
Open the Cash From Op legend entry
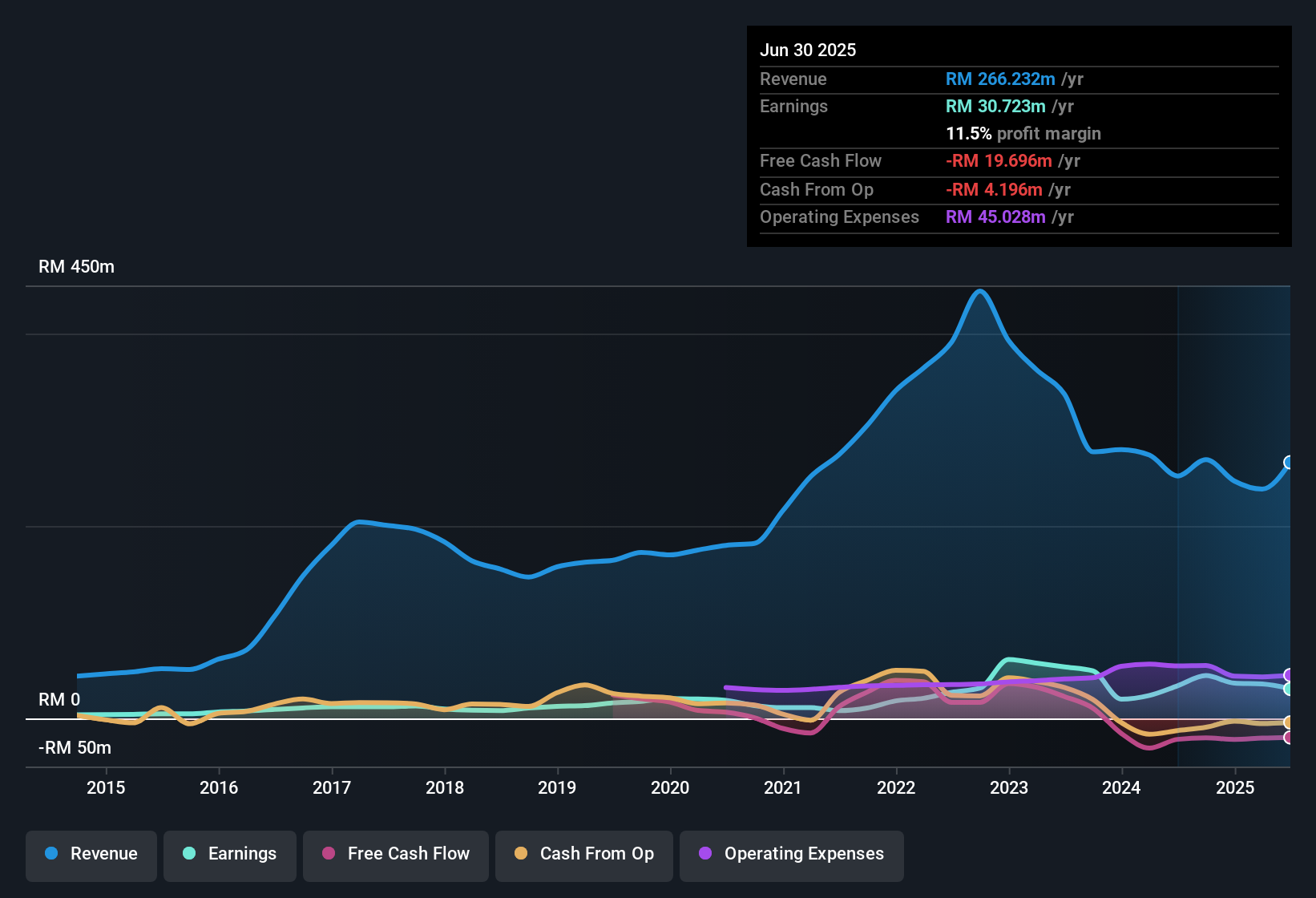[x=583, y=854]
